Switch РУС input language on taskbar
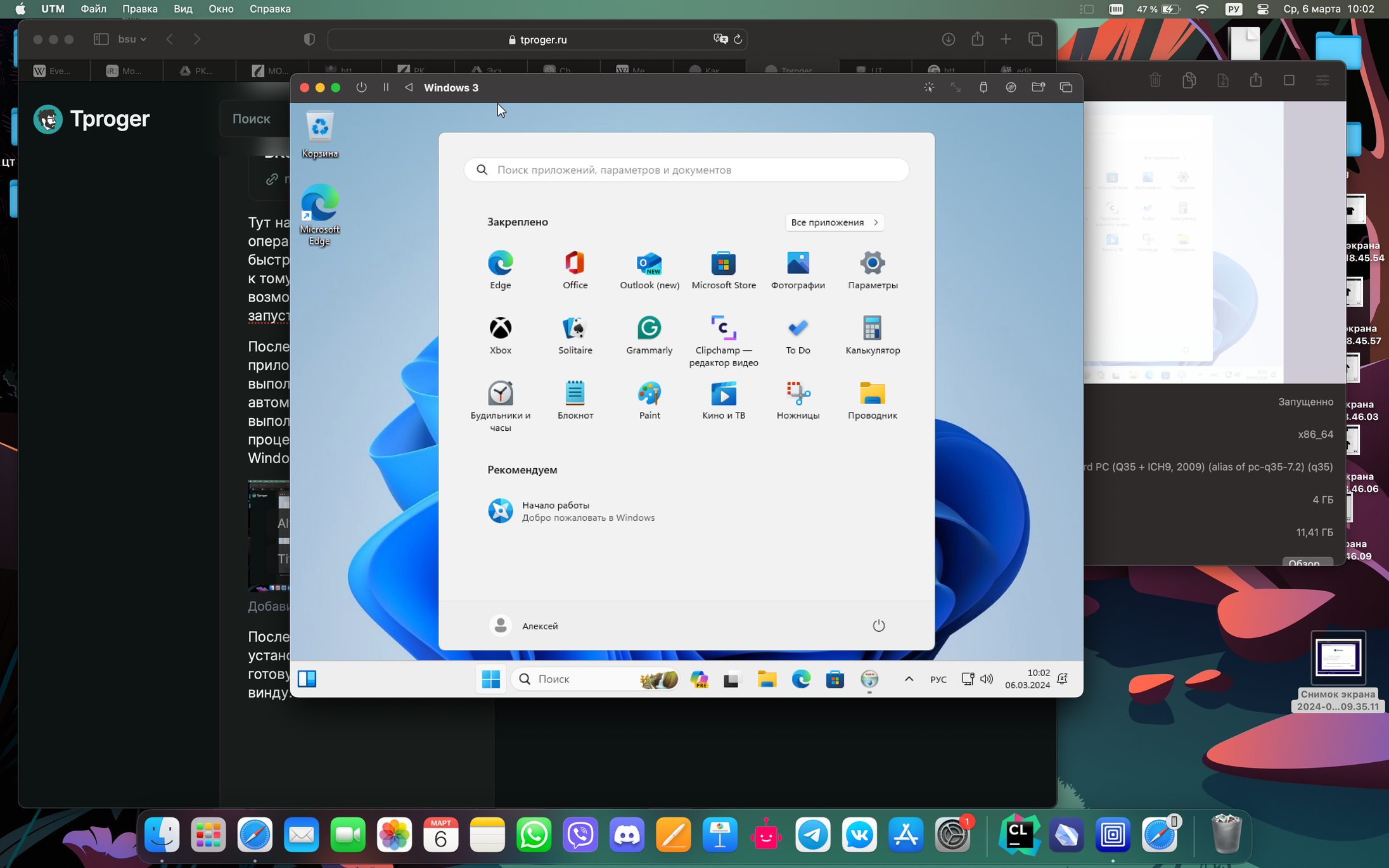Screen dimensions: 1389x868 [x=938, y=679]
